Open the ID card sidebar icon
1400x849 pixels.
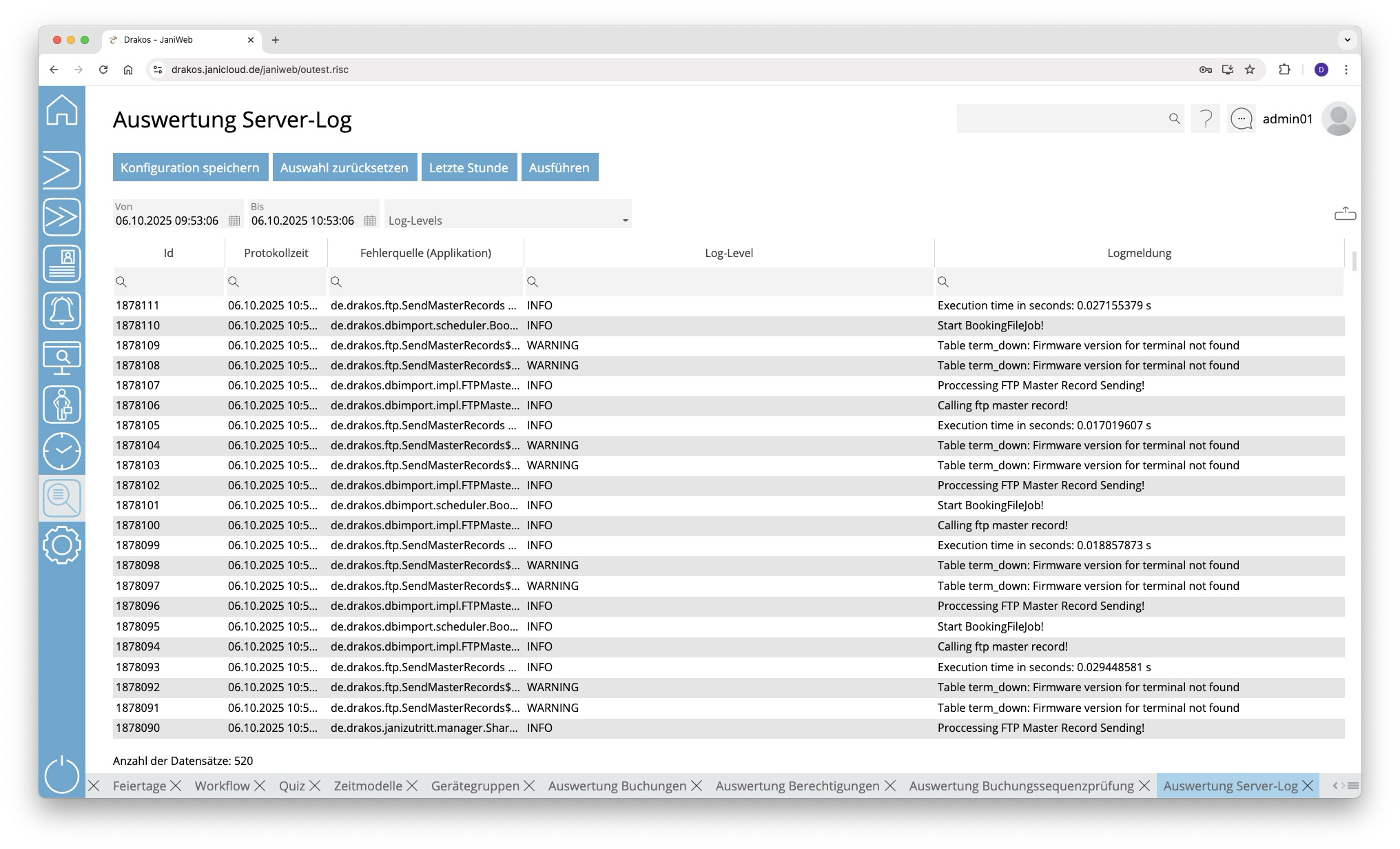coord(62,264)
